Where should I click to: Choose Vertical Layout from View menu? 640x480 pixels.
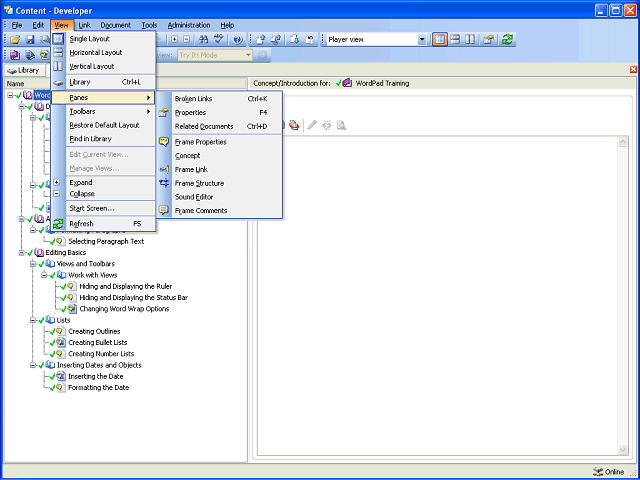[x=104, y=66]
